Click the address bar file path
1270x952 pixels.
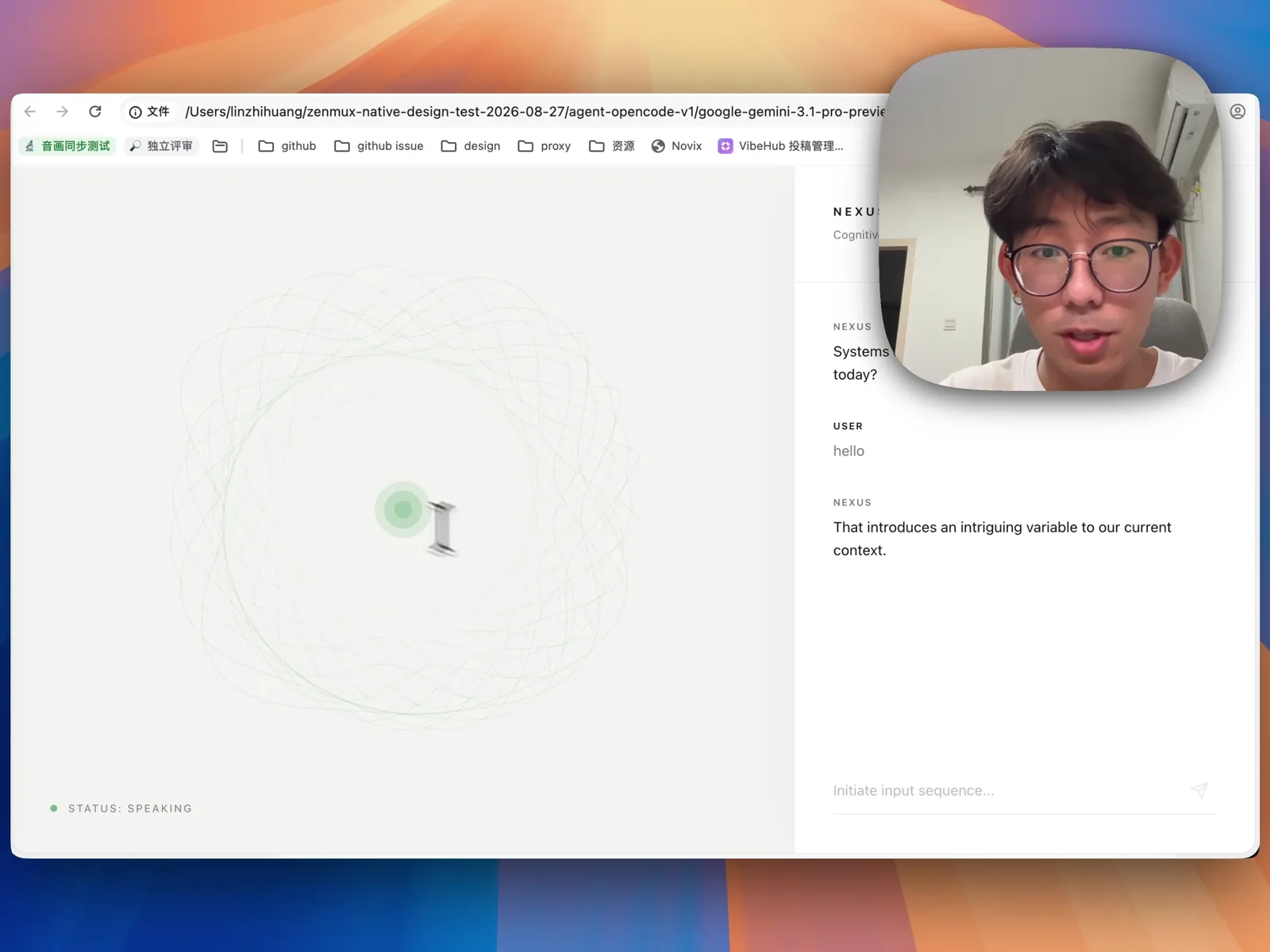[x=534, y=112]
